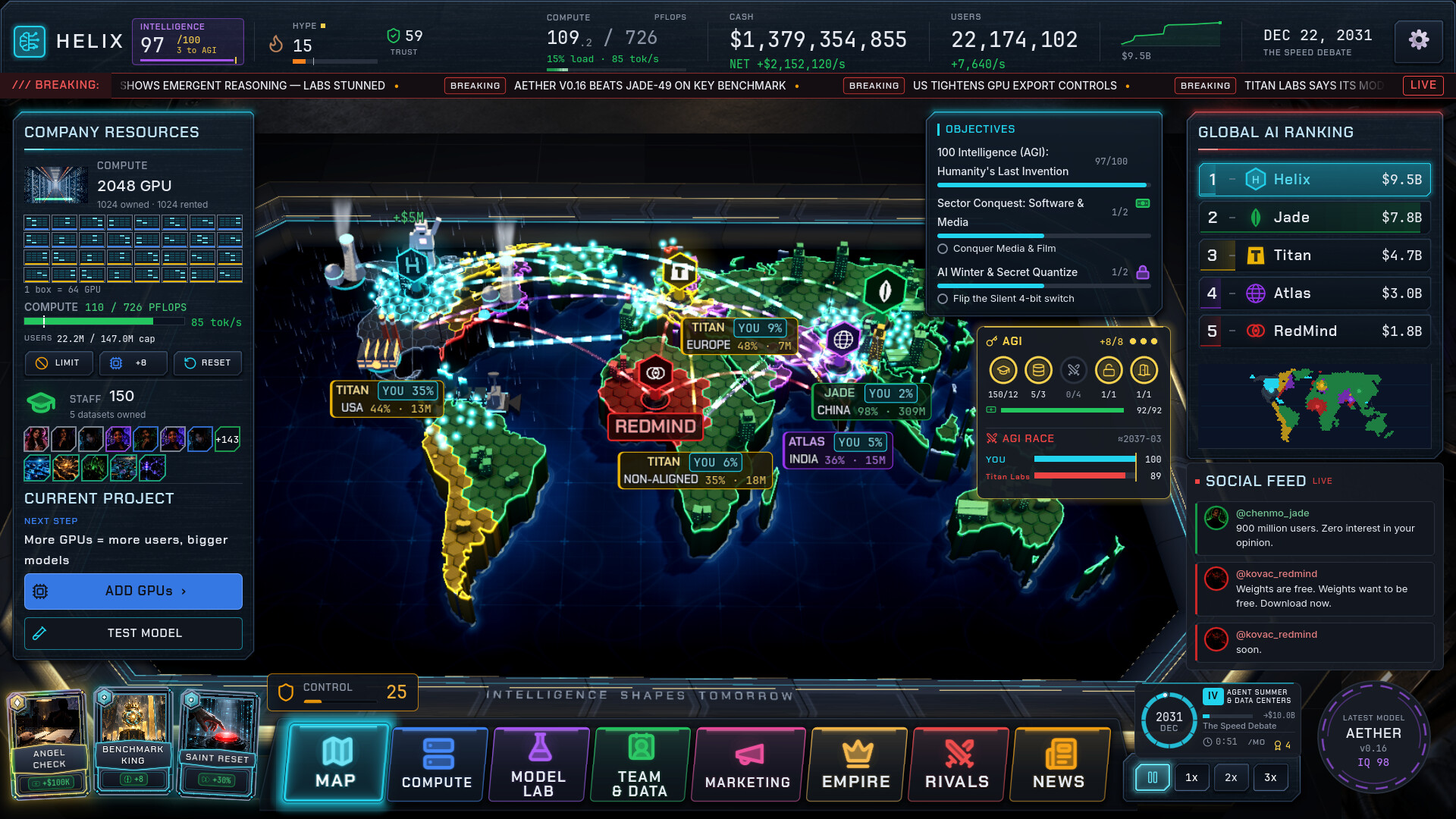Click the staff graduation cap icon

(x=41, y=403)
